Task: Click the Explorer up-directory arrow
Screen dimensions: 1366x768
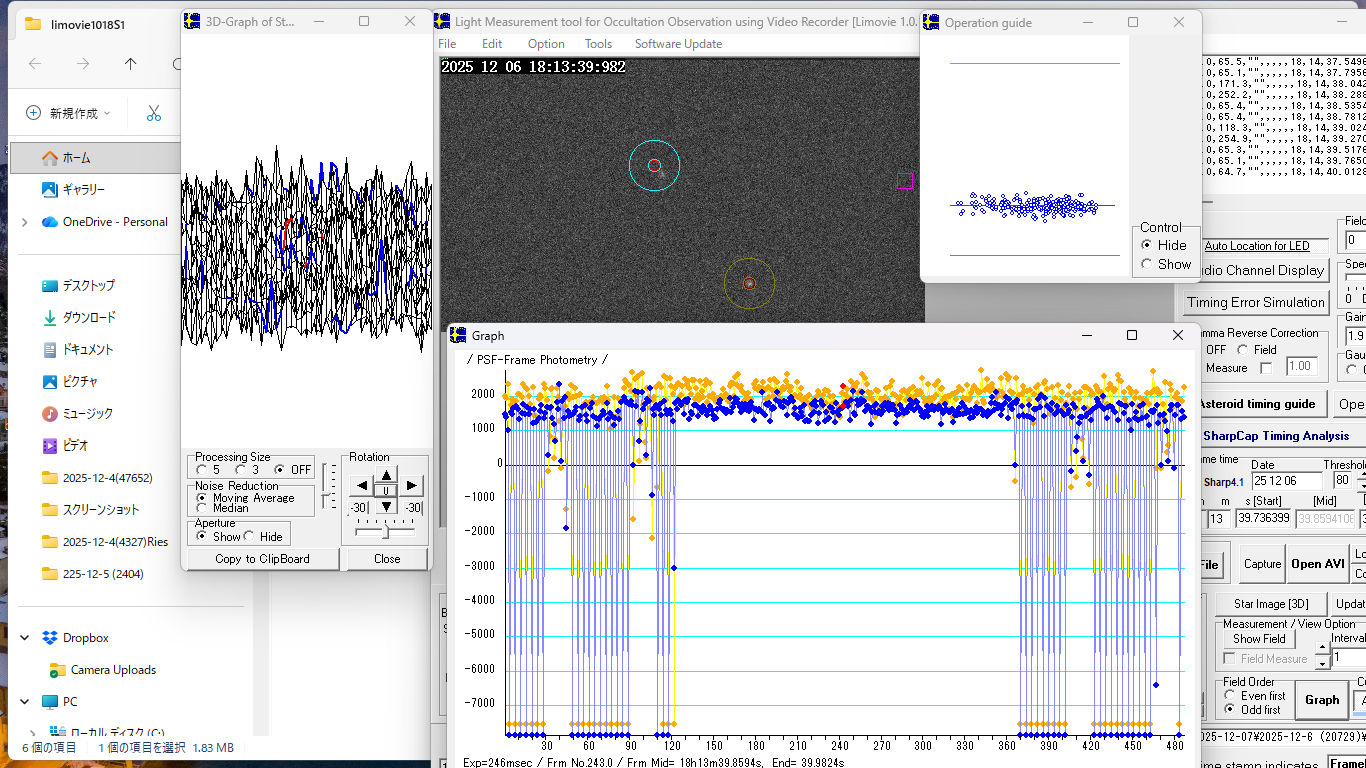Action: (x=130, y=64)
